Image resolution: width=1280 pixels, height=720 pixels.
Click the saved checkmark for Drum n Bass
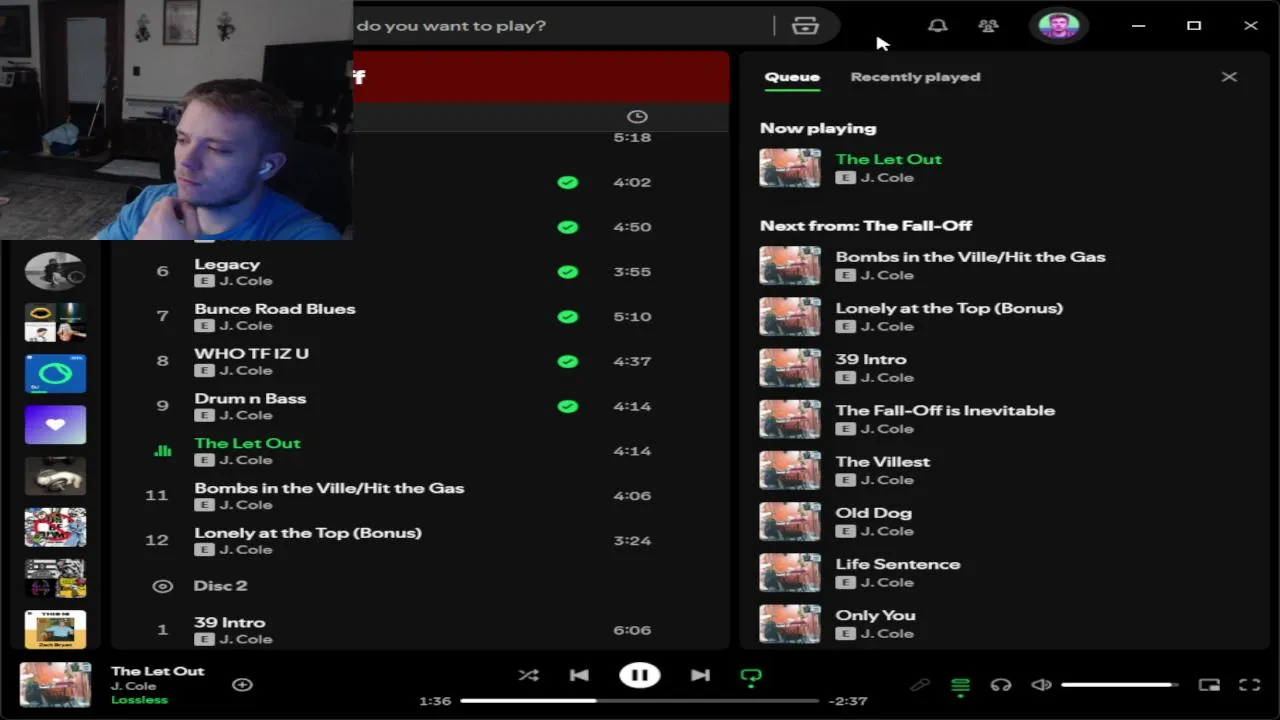(567, 406)
